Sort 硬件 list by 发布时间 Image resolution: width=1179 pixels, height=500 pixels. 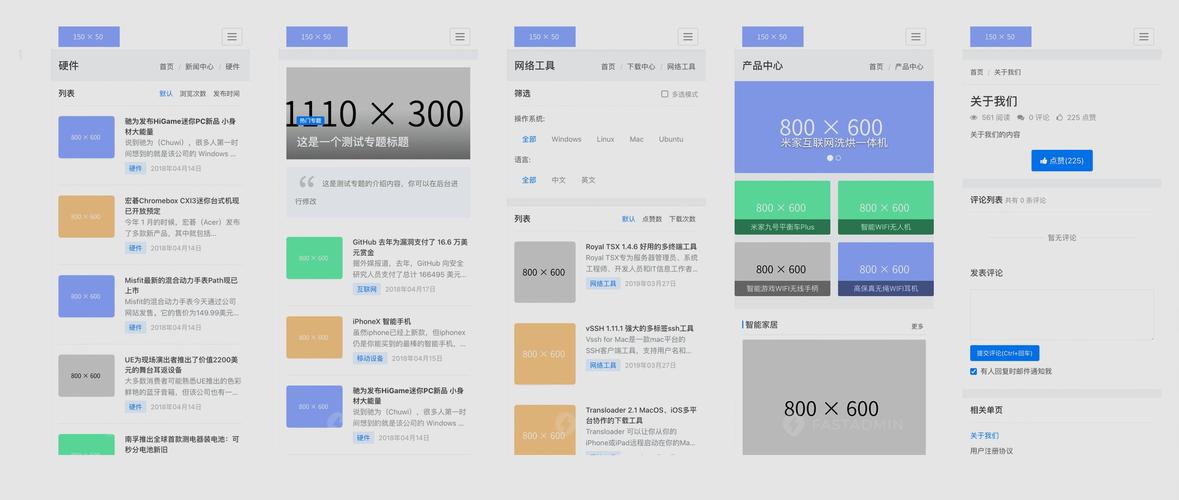pyautogui.click(x=226, y=94)
